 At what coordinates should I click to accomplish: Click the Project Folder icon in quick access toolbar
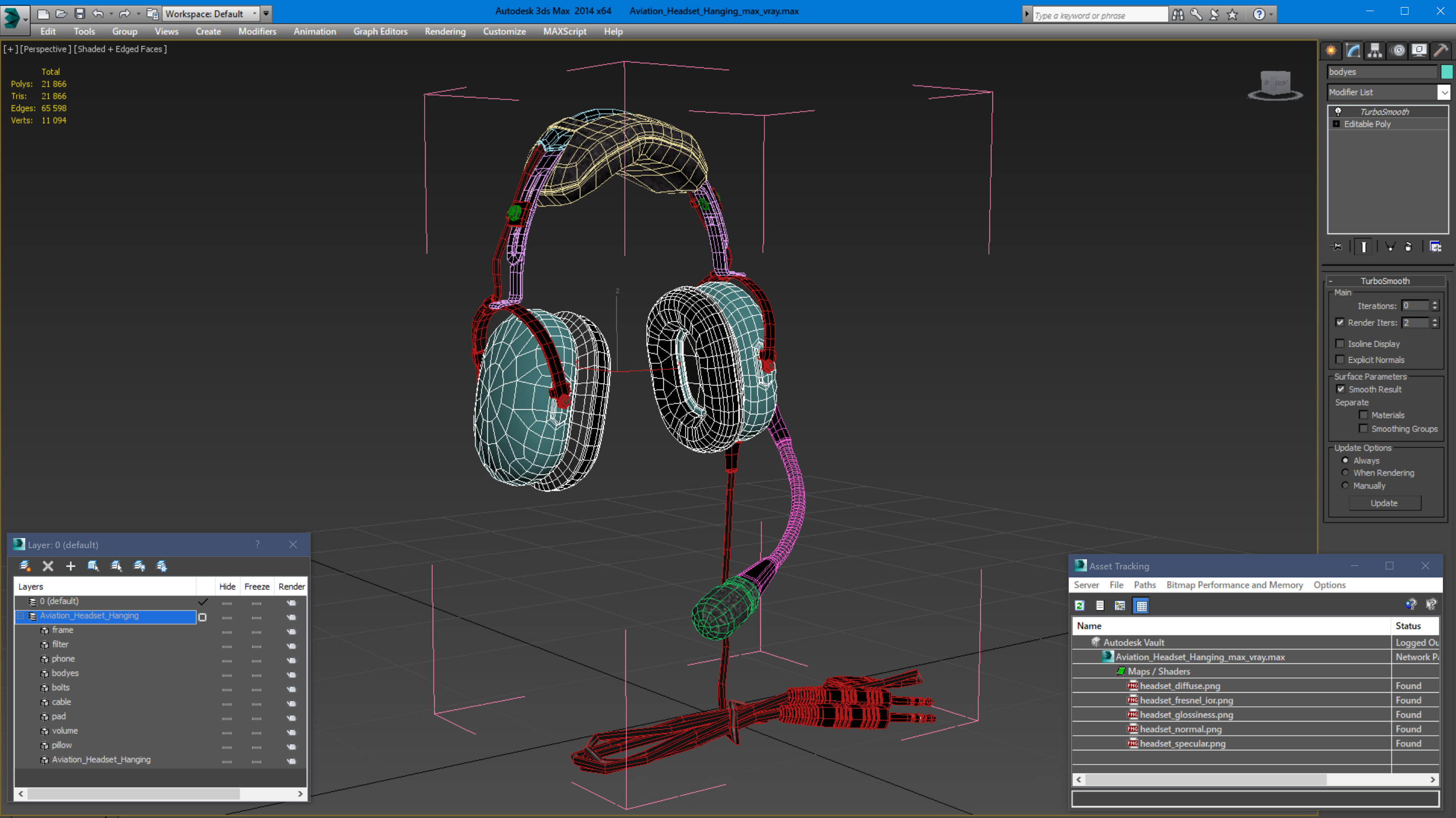click(152, 14)
